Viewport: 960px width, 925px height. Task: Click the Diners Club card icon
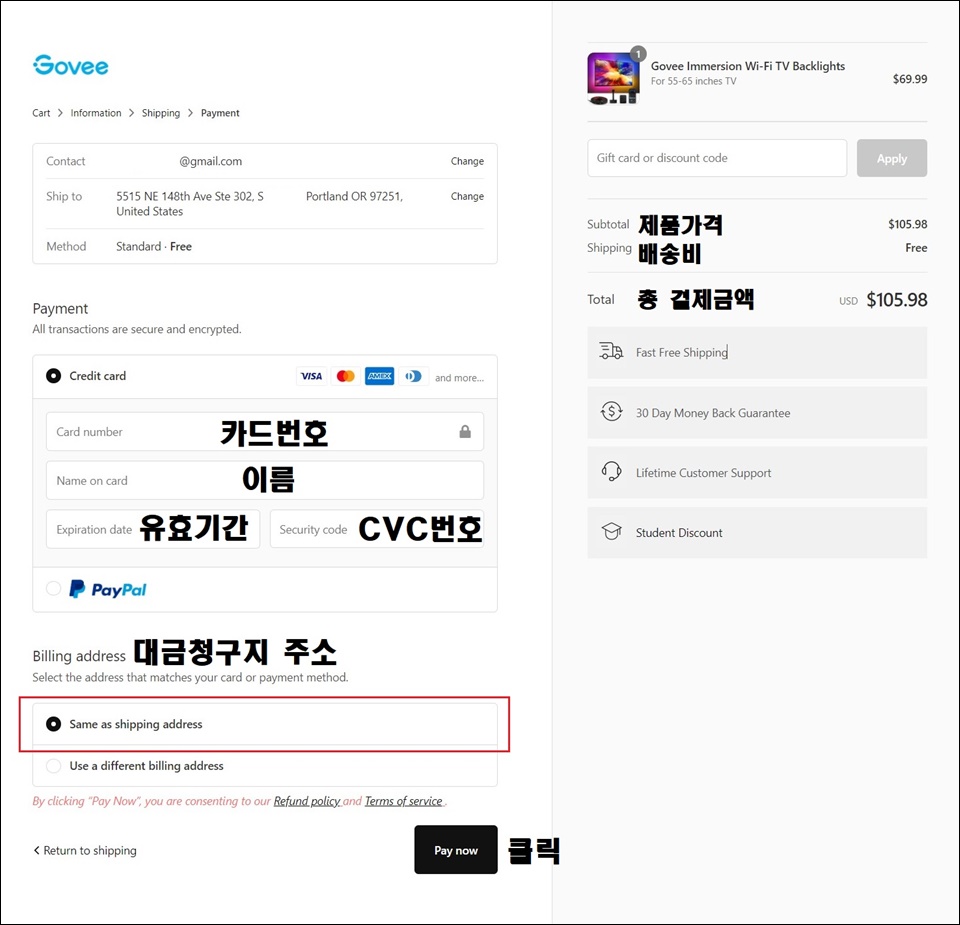(x=413, y=376)
